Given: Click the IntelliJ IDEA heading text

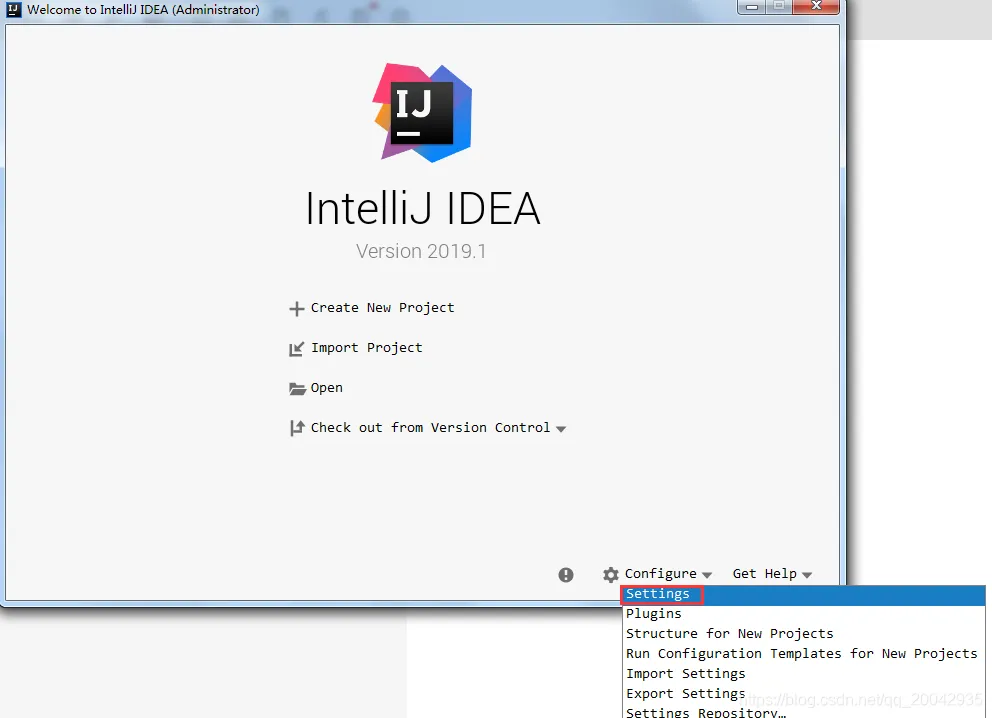Looking at the screenshot, I should pyautogui.click(x=423, y=208).
